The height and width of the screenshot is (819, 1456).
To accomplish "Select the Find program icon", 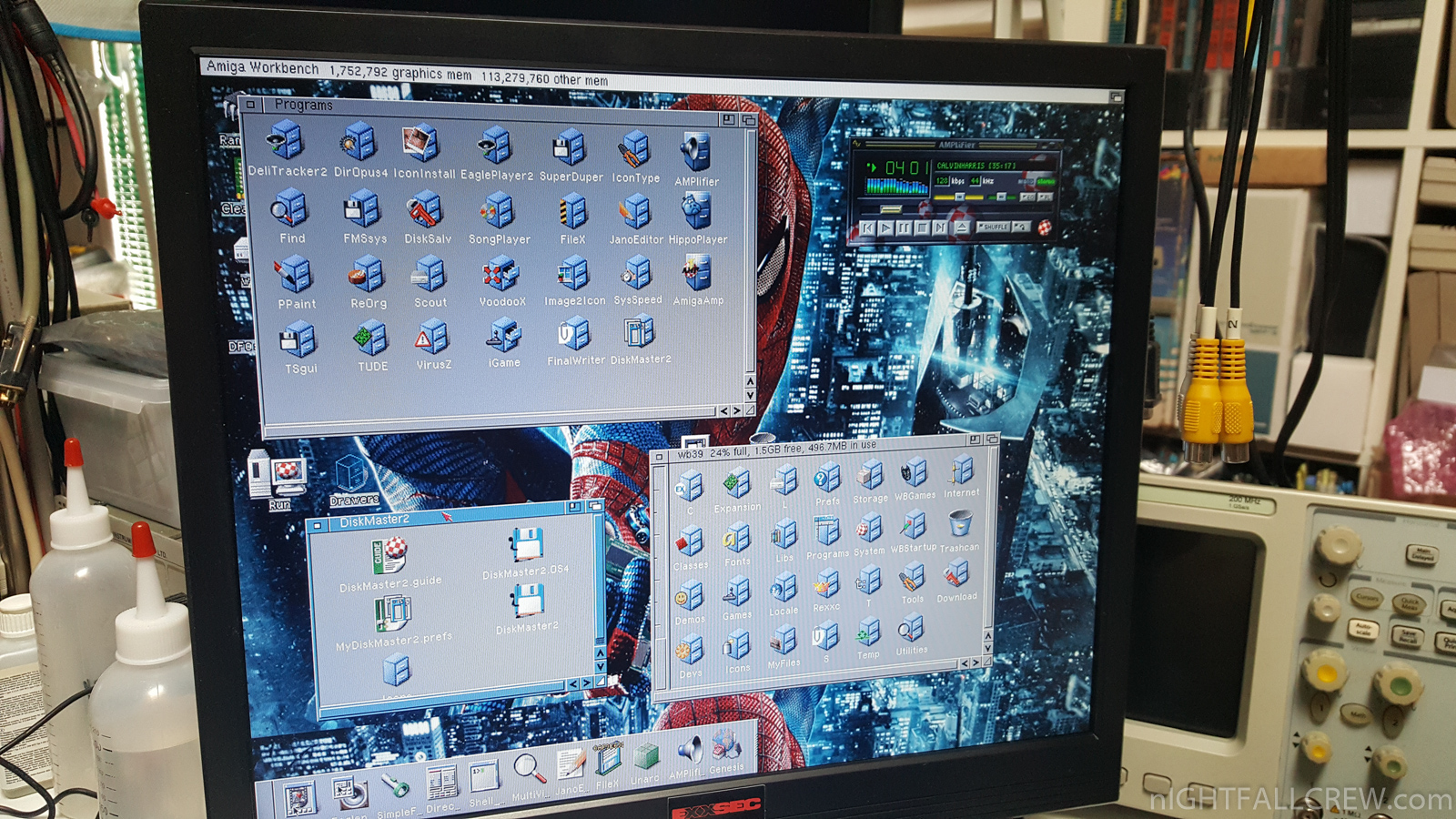I will [290, 209].
